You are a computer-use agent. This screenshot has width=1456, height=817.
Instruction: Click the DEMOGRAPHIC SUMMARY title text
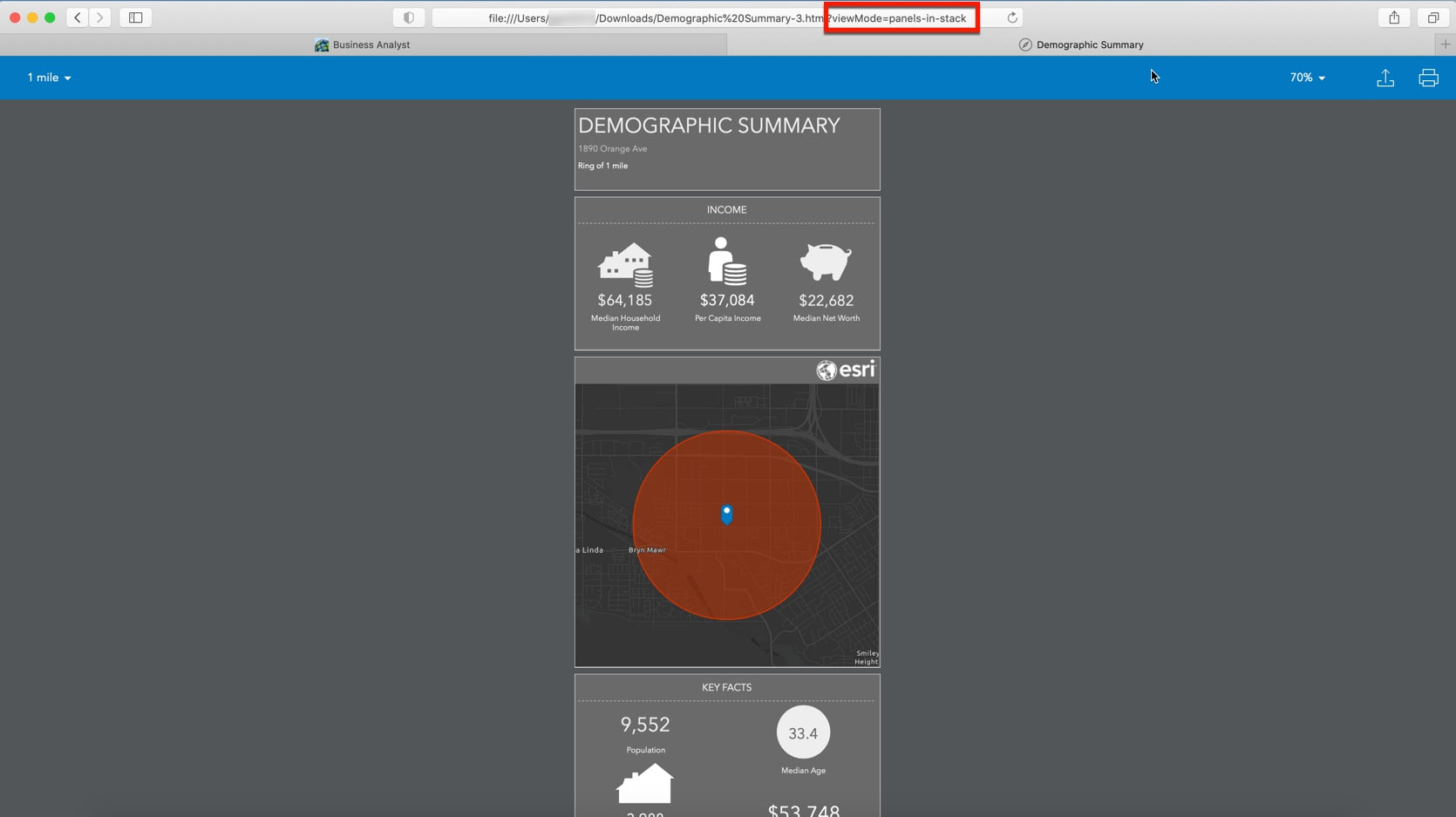tap(709, 126)
